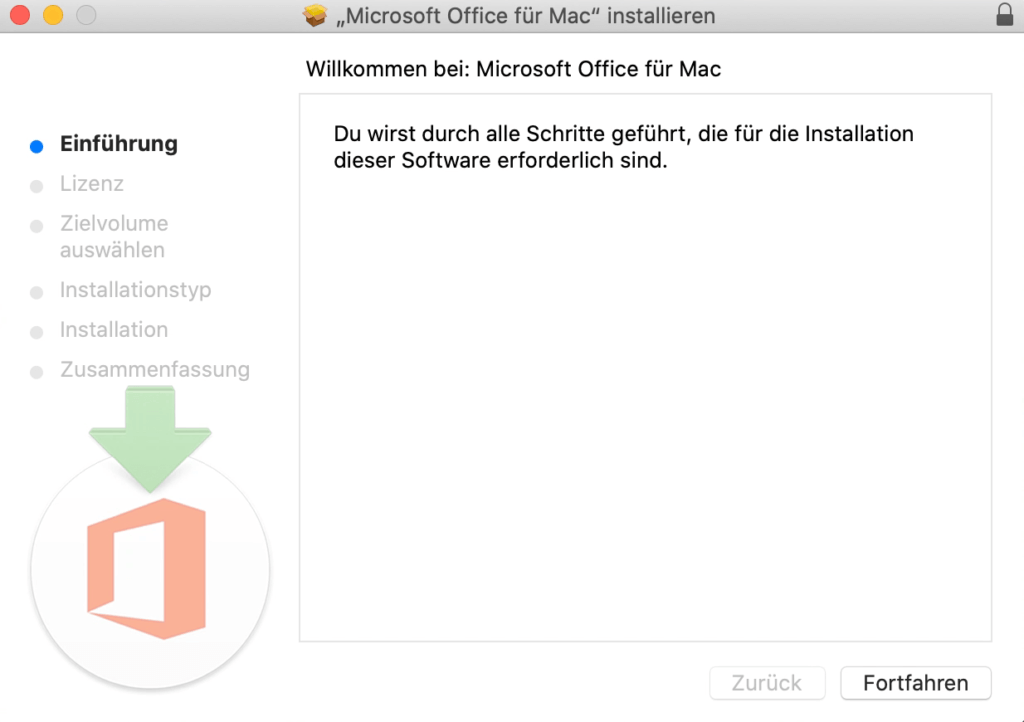Click the Lizenz step bullet
The image size is (1024, 722).
[37, 186]
